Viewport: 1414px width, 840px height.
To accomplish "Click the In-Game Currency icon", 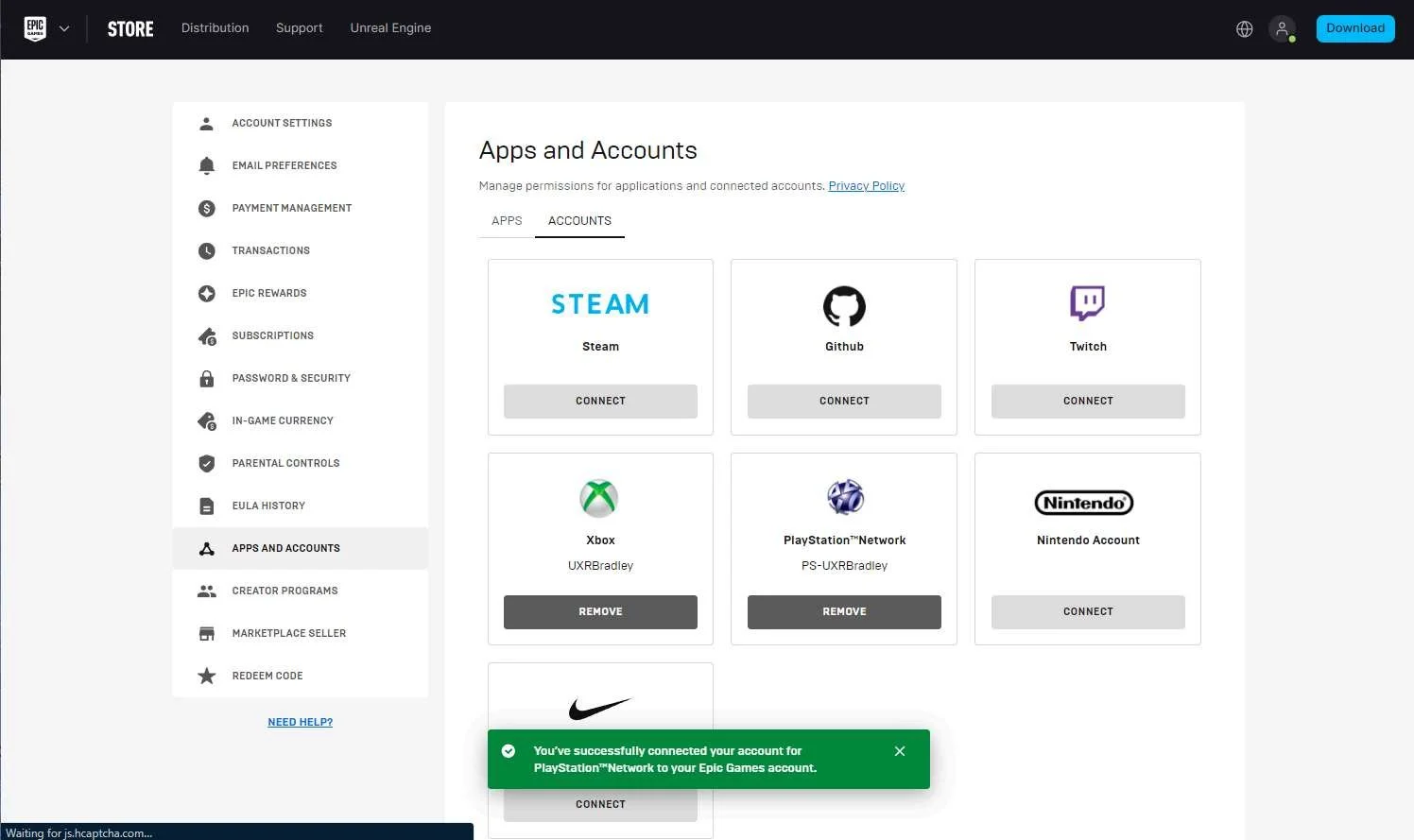I will click(207, 421).
